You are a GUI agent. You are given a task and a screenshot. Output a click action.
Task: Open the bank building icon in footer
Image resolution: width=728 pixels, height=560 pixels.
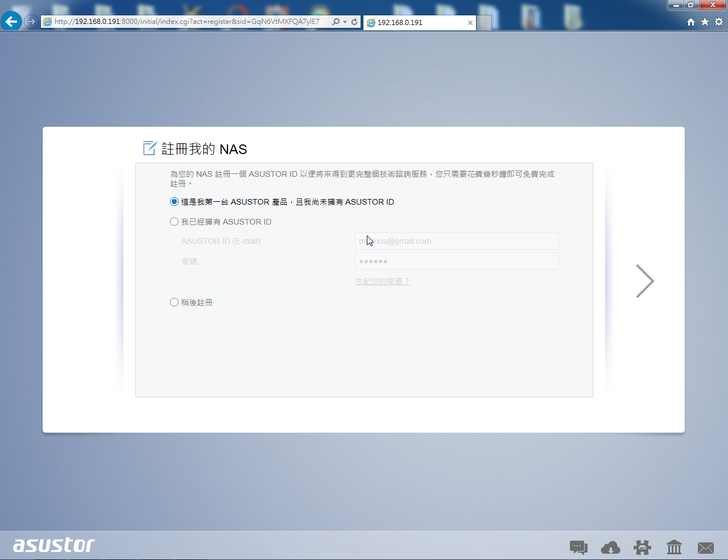[674, 547]
